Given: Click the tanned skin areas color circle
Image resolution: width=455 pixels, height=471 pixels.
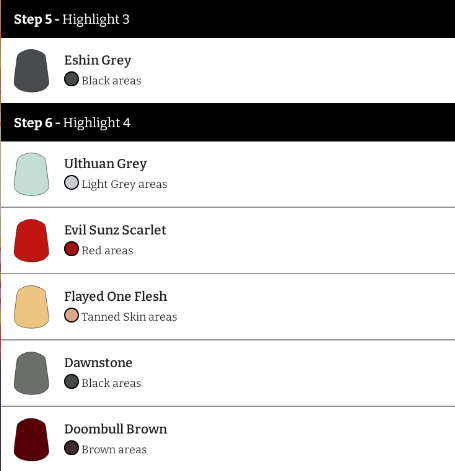Looking at the screenshot, I should coord(71,315).
